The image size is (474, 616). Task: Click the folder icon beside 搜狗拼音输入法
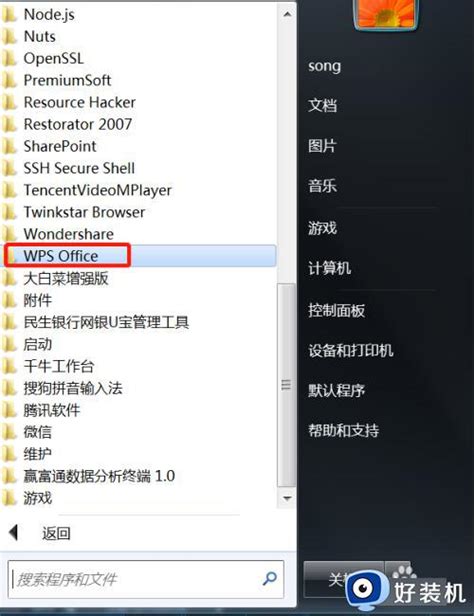(x=9, y=389)
